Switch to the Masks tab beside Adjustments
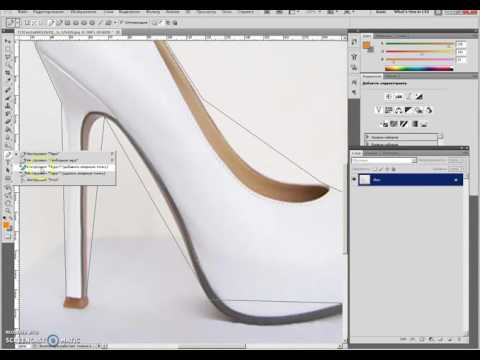480x360 pixels. tap(391, 76)
